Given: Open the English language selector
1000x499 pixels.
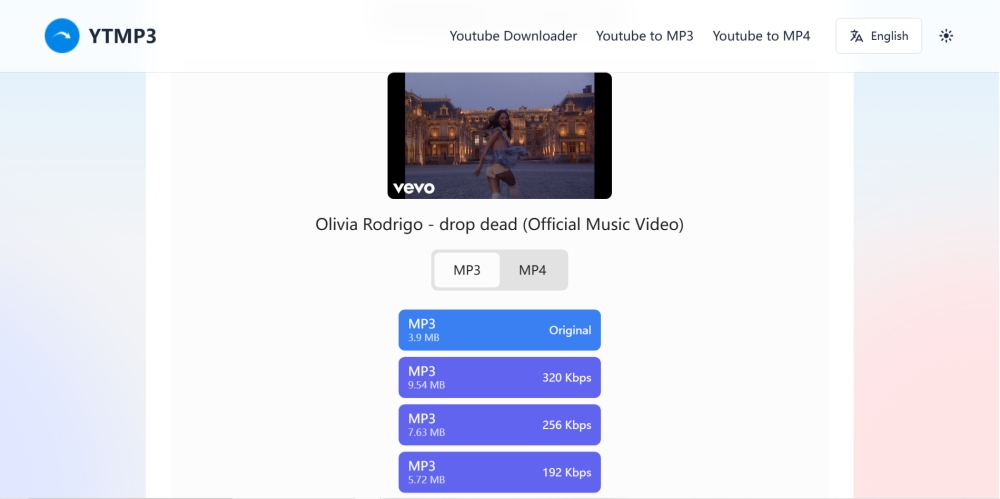Looking at the screenshot, I should click(878, 36).
